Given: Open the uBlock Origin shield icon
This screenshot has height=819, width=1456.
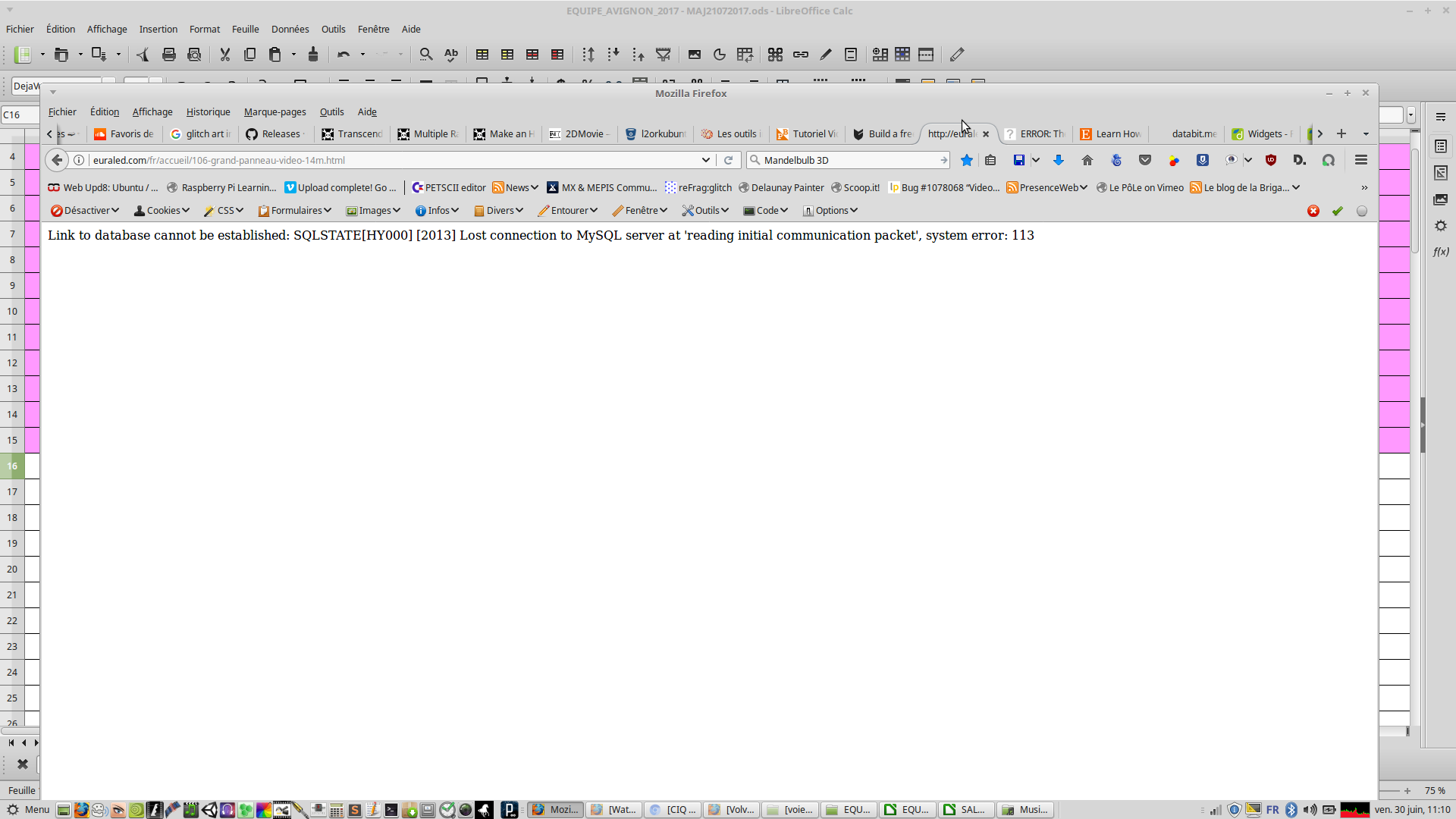Looking at the screenshot, I should click(1271, 160).
